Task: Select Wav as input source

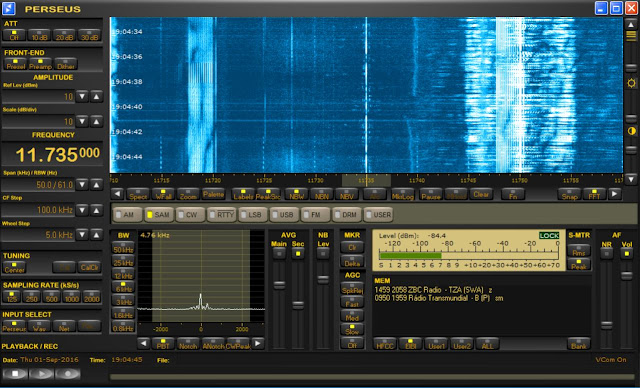Action: (x=39, y=326)
